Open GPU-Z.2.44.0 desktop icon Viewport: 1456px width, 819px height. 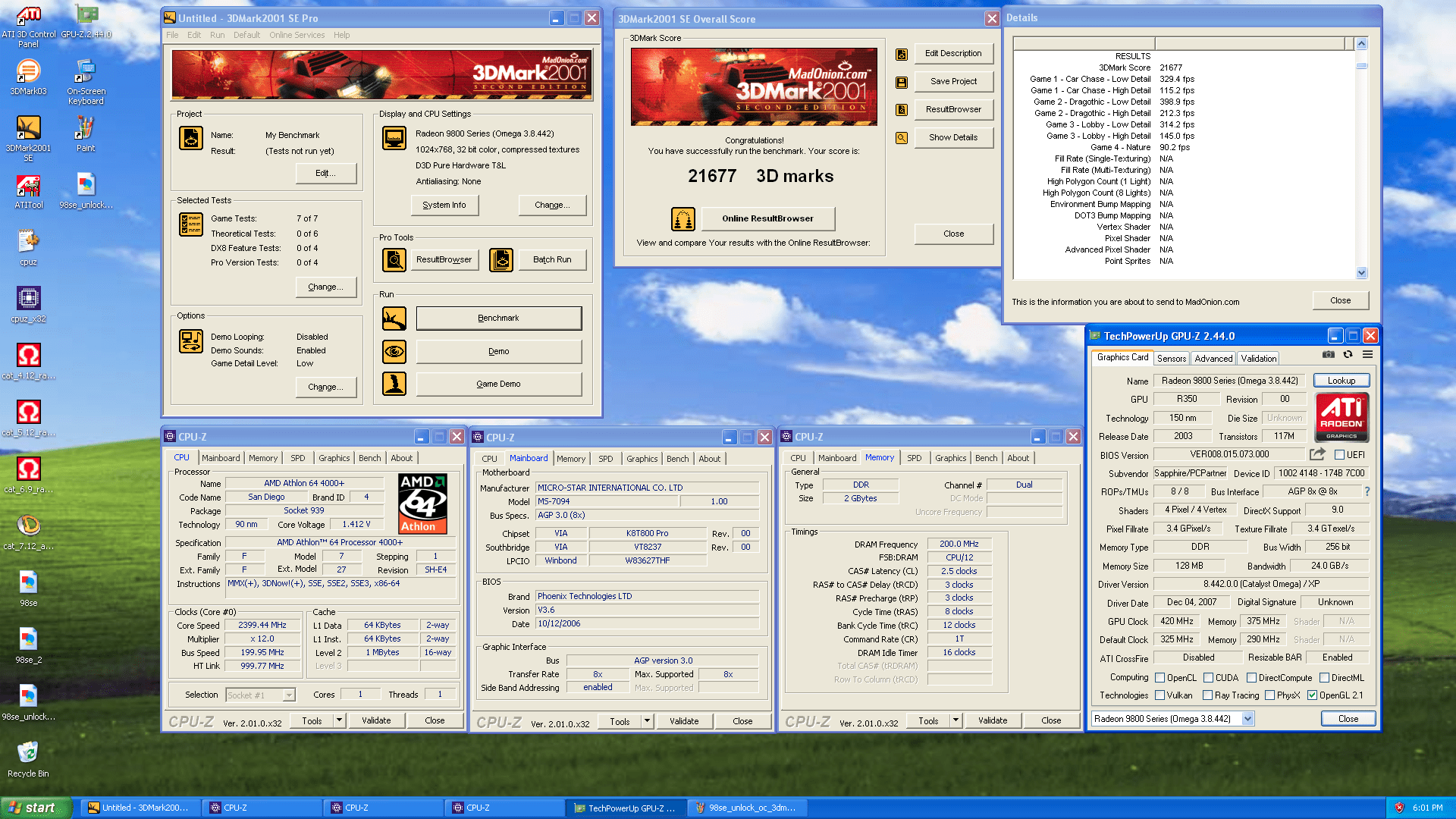tap(86, 21)
